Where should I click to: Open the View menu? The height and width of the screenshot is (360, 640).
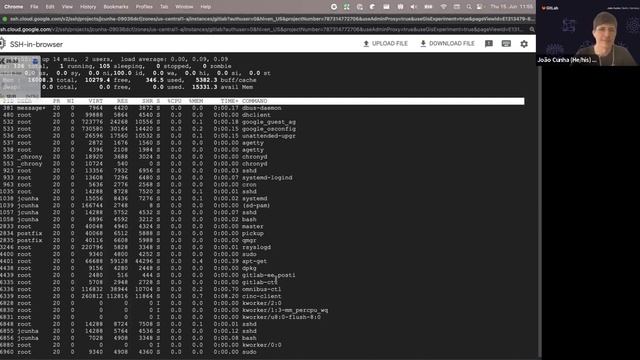pyautogui.click(x=67, y=7)
